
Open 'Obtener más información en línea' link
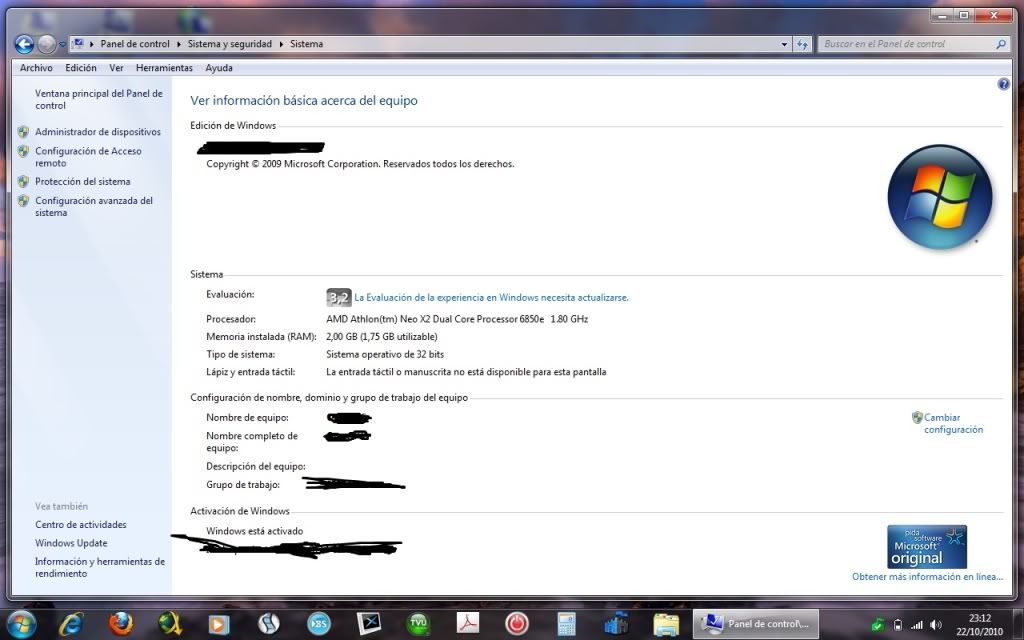(x=927, y=577)
